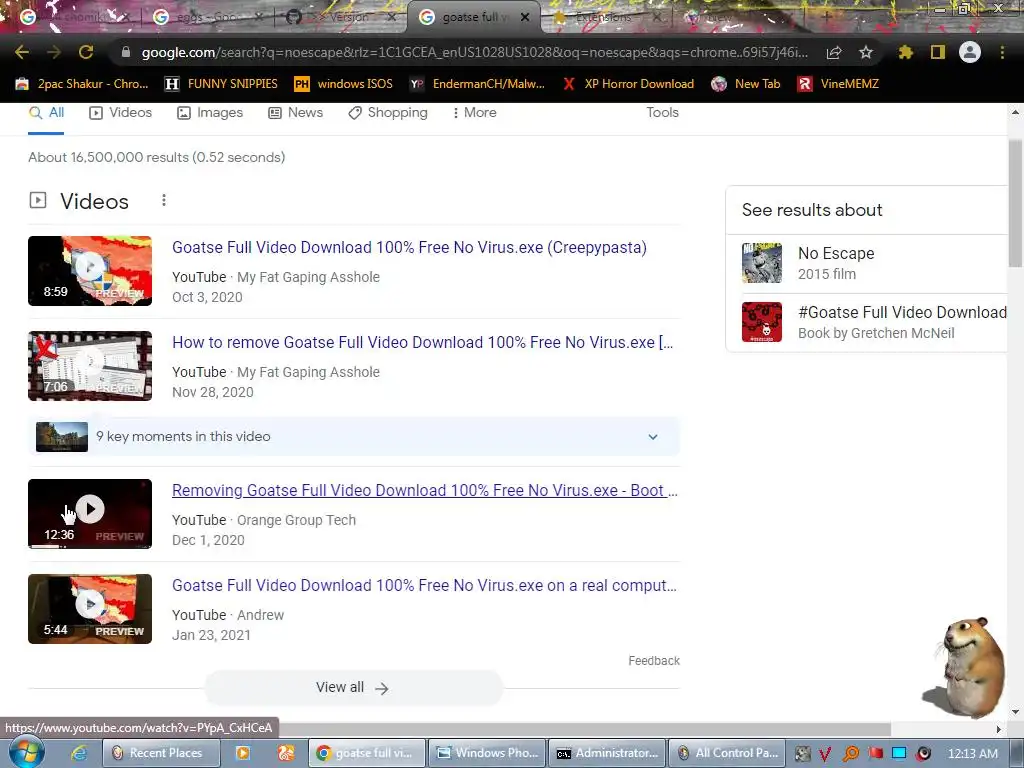Select the All search filter
Image resolution: width=1024 pixels, height=768 pixels.
[46, 112]
